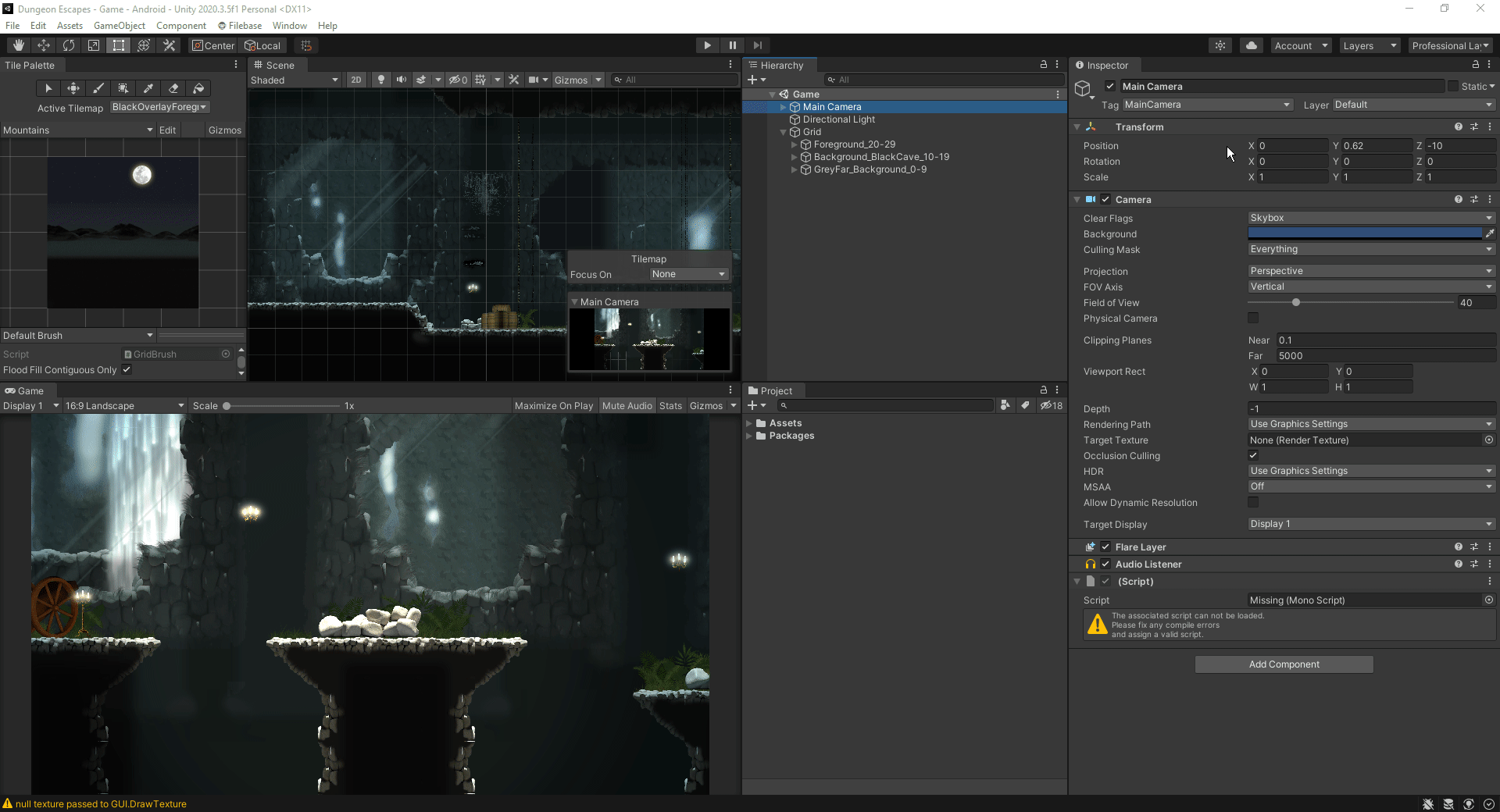Toggle the Scene view grid icon

[x=480, y=80]
